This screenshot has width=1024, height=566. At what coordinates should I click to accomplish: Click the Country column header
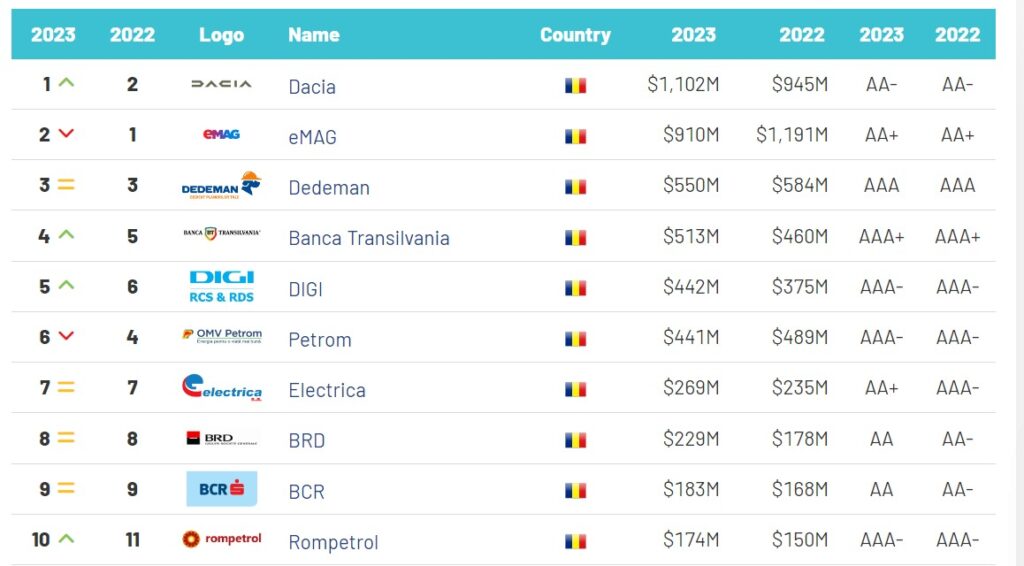coord(575,35)
